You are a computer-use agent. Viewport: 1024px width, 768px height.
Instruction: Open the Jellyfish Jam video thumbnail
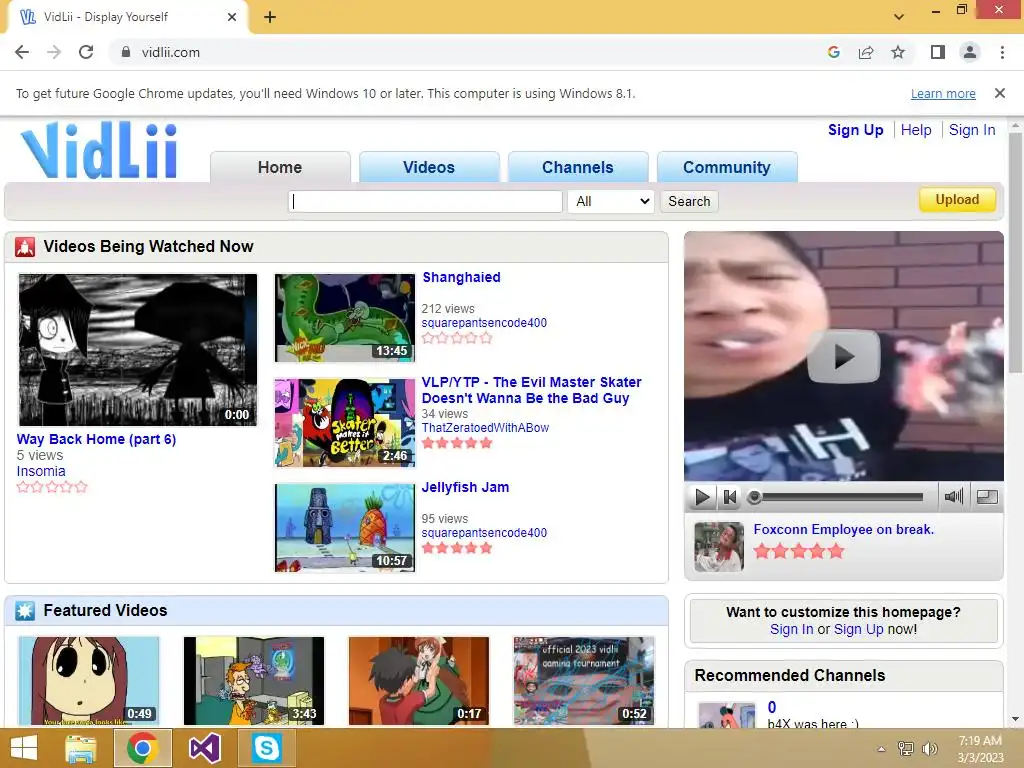coord(345,528)
